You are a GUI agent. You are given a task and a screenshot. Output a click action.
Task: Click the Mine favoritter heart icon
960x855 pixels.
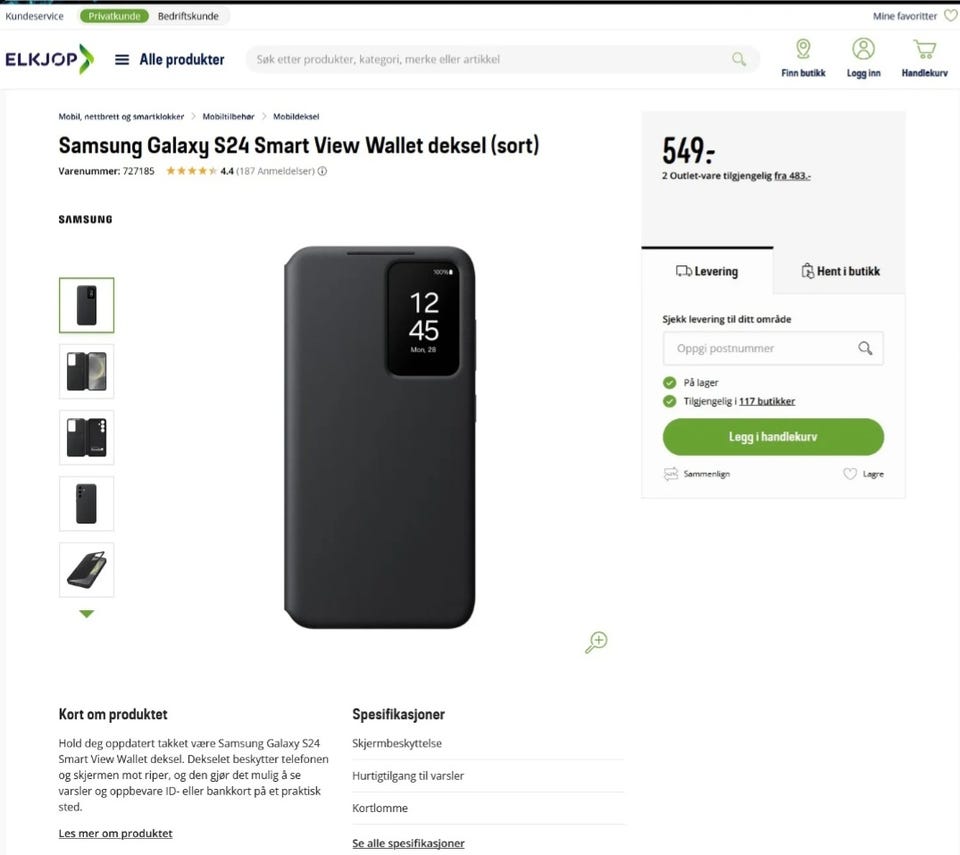coord(950,16)
